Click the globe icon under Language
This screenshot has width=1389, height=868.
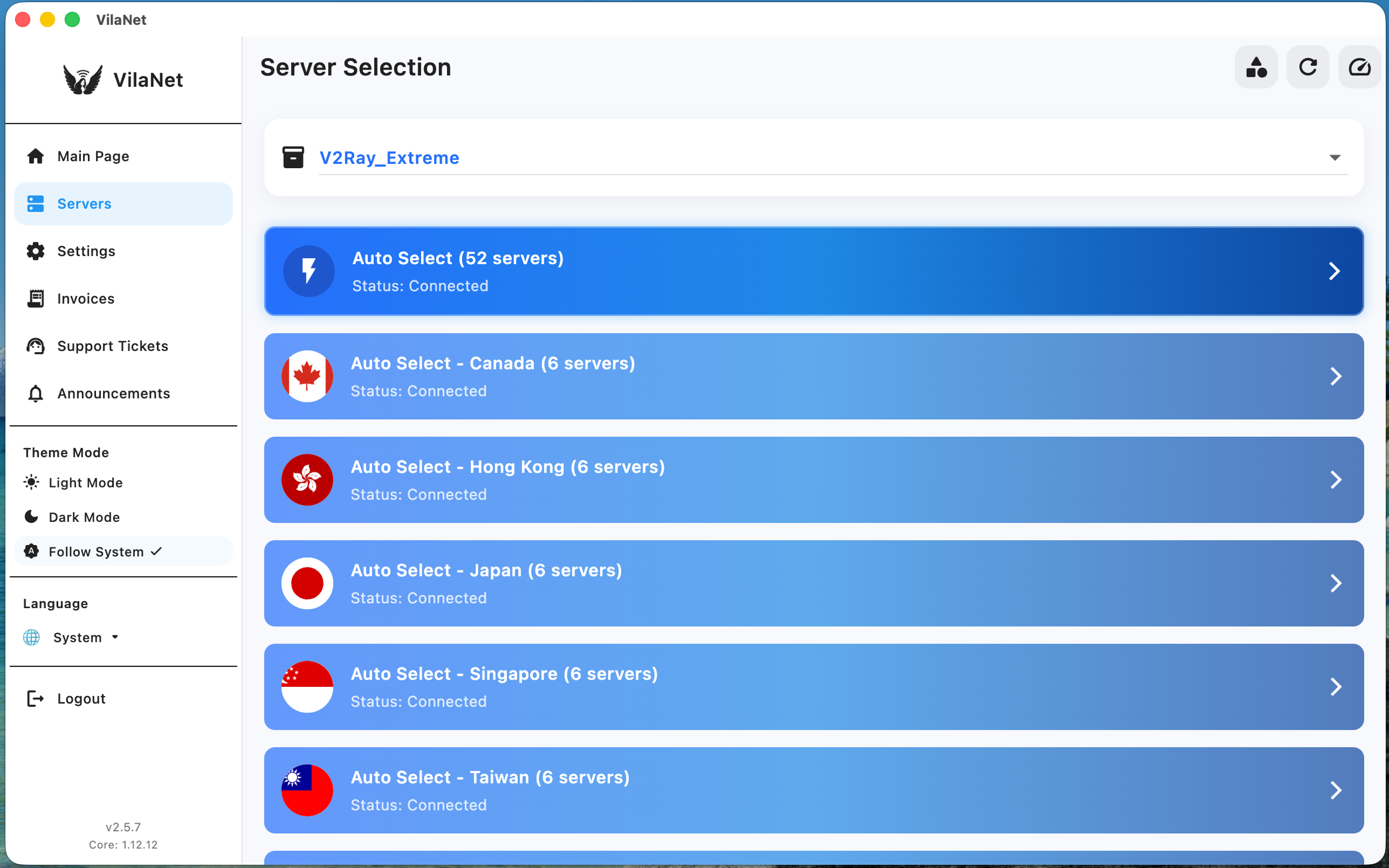[31, 637]
